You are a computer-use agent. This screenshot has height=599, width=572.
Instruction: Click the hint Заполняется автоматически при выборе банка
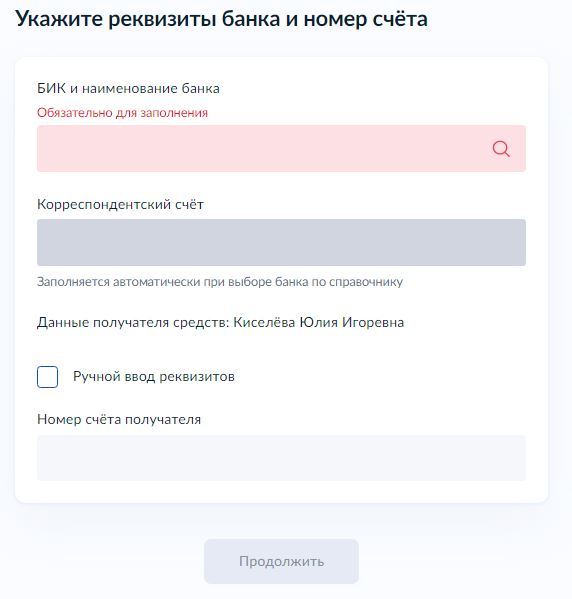coord(220,282)
